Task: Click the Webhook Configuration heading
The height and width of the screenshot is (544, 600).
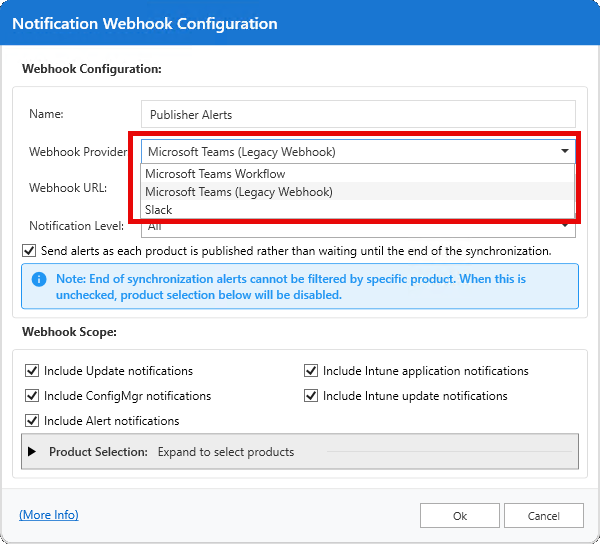Action: [x=92, y=69]
